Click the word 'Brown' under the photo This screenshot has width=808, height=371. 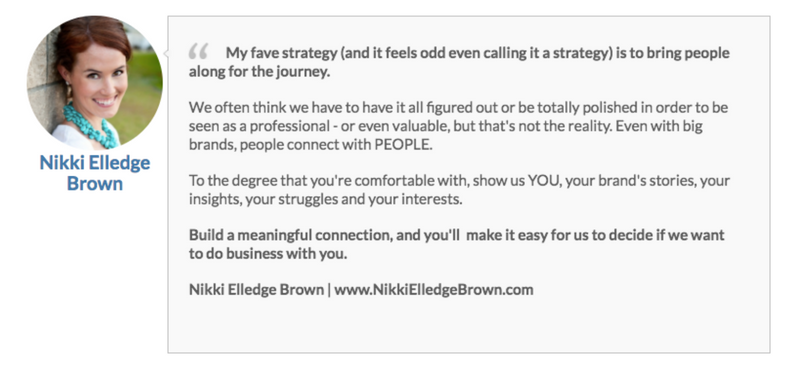95,183
